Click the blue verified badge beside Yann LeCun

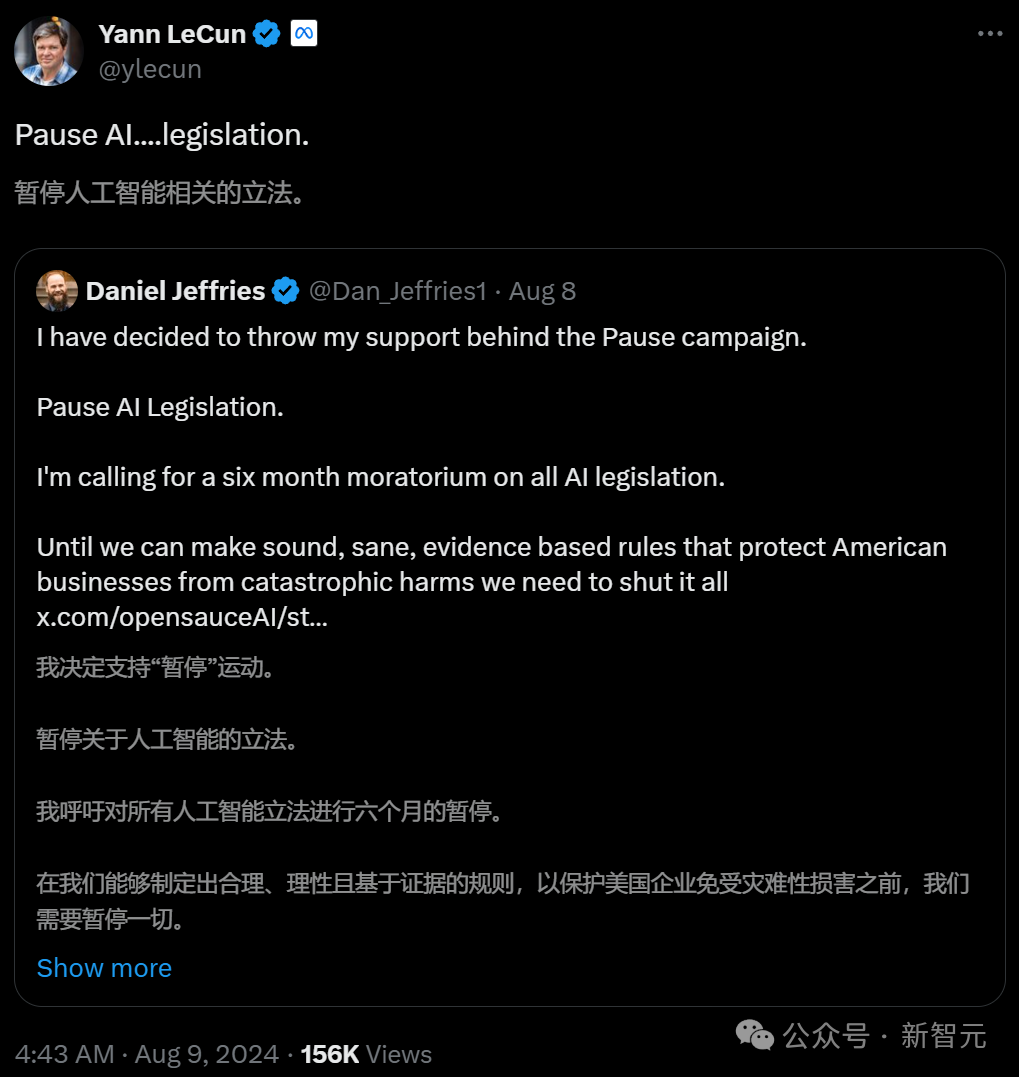pos(266,34)
